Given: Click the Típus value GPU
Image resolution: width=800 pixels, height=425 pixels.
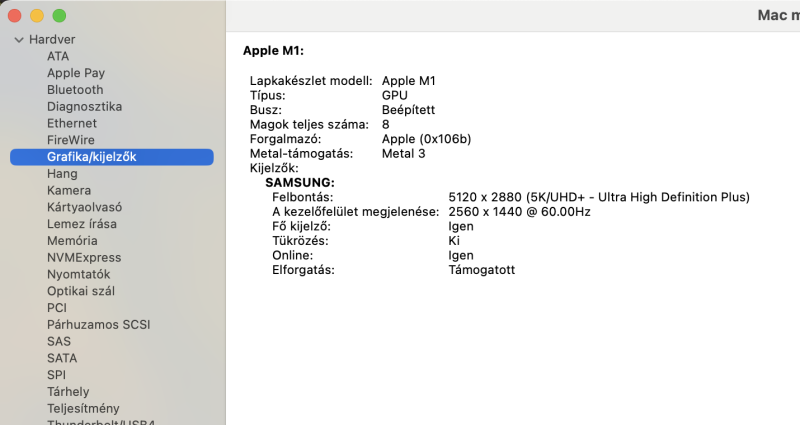Looking at the screenshot, I should (395, 95).
